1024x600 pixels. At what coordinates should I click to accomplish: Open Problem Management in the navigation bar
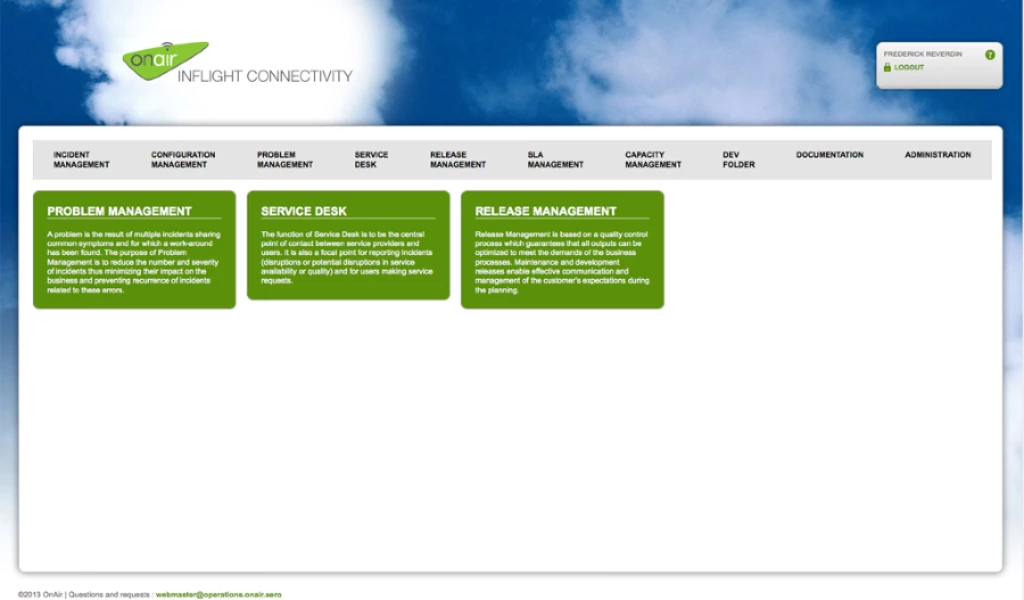pos(284,160)
